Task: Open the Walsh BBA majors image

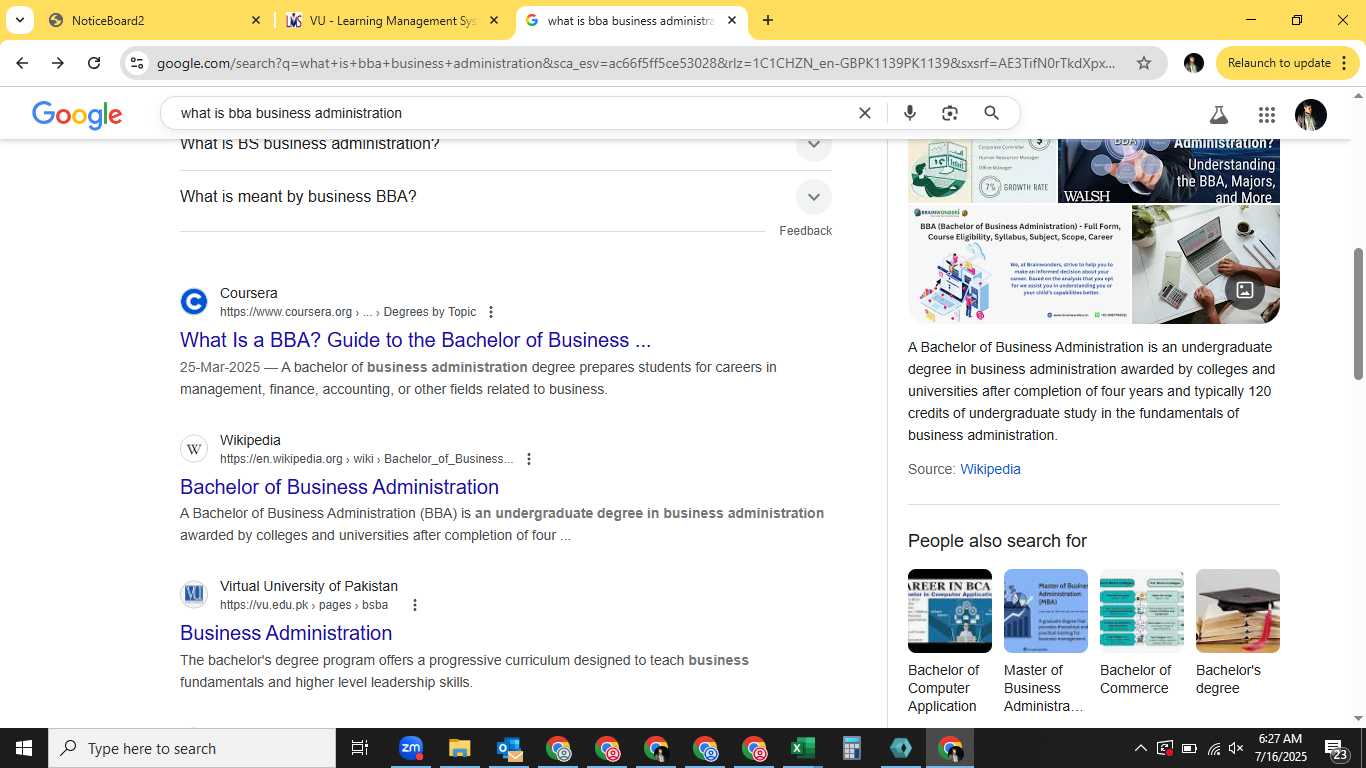Action: (1169, 171)
